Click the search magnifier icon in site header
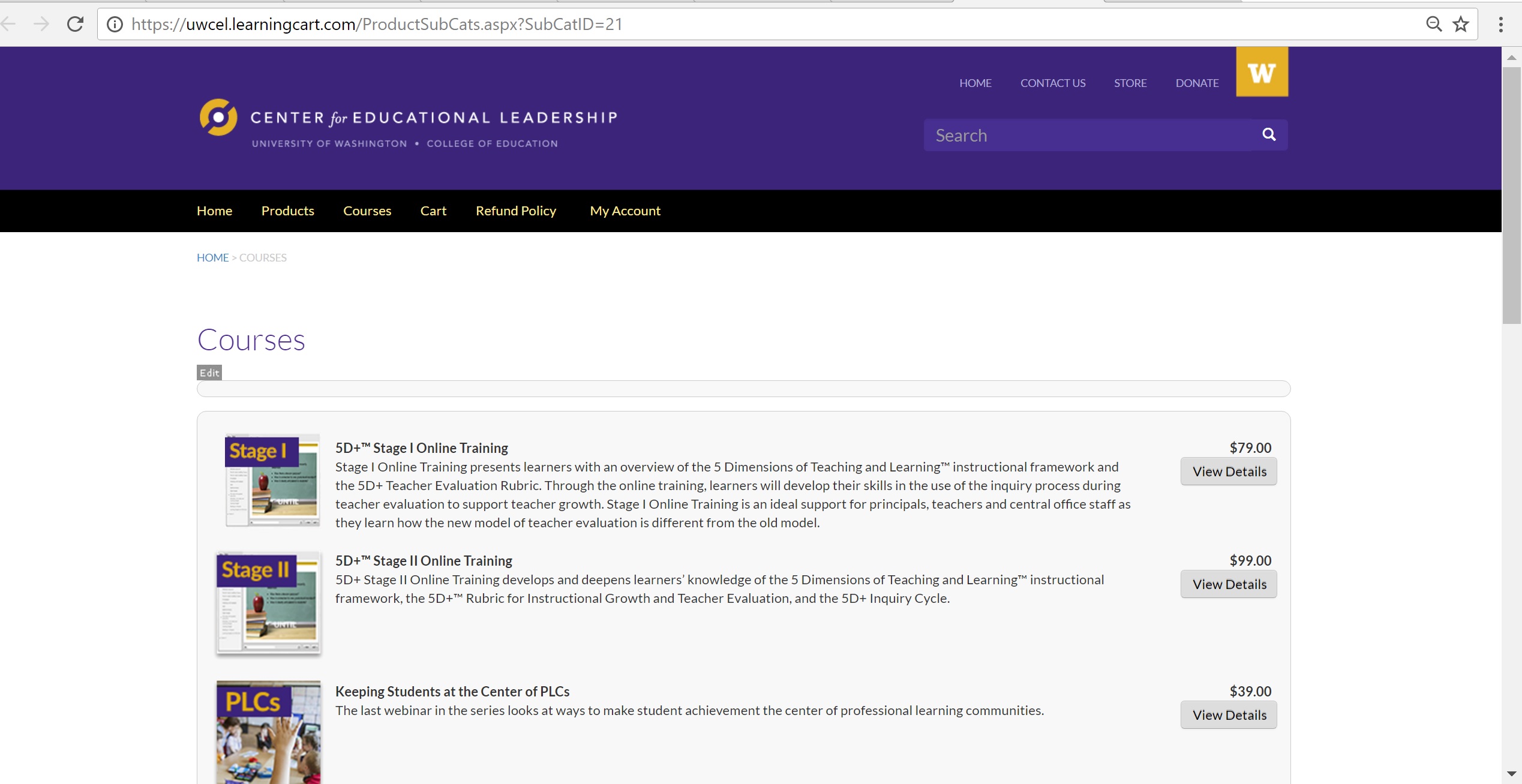The image size is (1522, 784). click(x=1269, y=134)
